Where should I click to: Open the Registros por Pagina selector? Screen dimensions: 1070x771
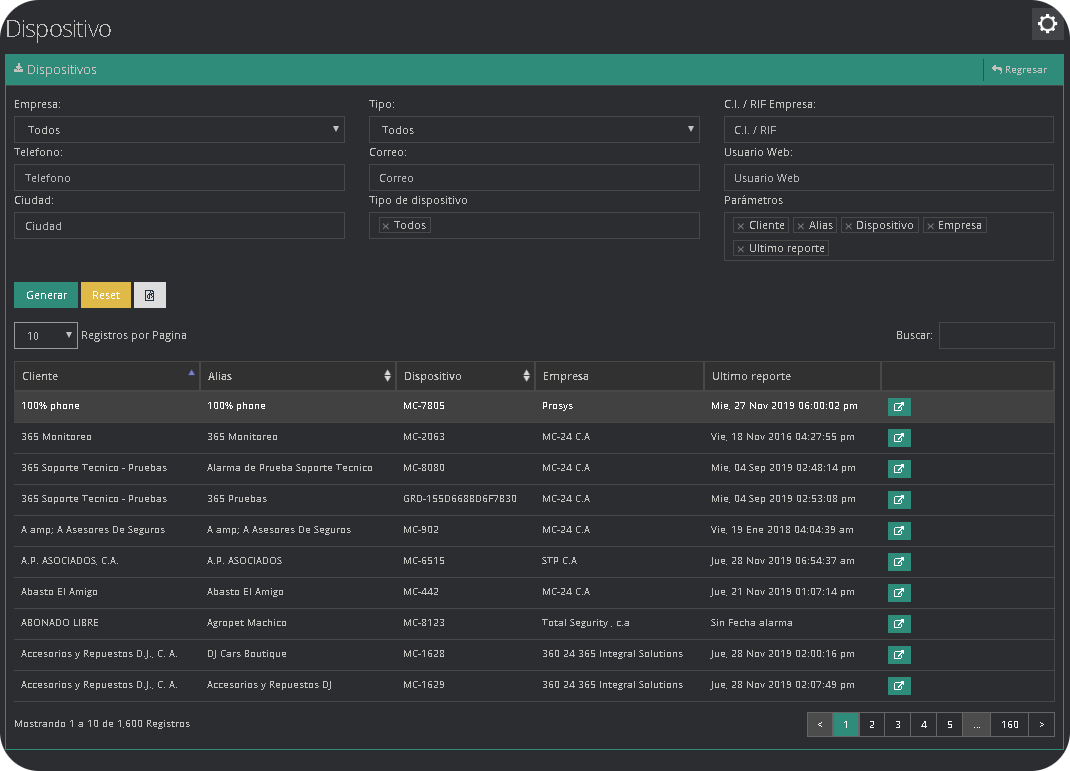point(46,336)
